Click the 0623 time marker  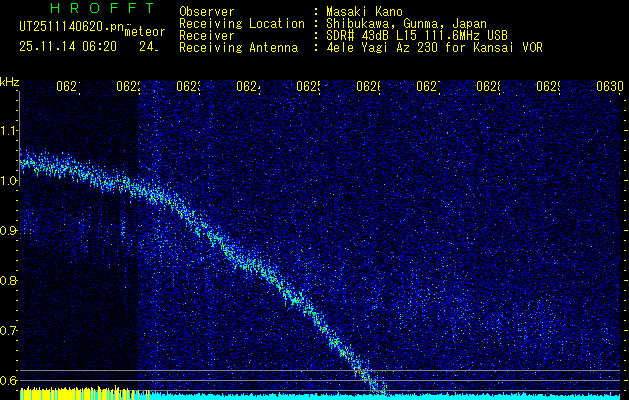pyautogui.click(x=188, y=86)
